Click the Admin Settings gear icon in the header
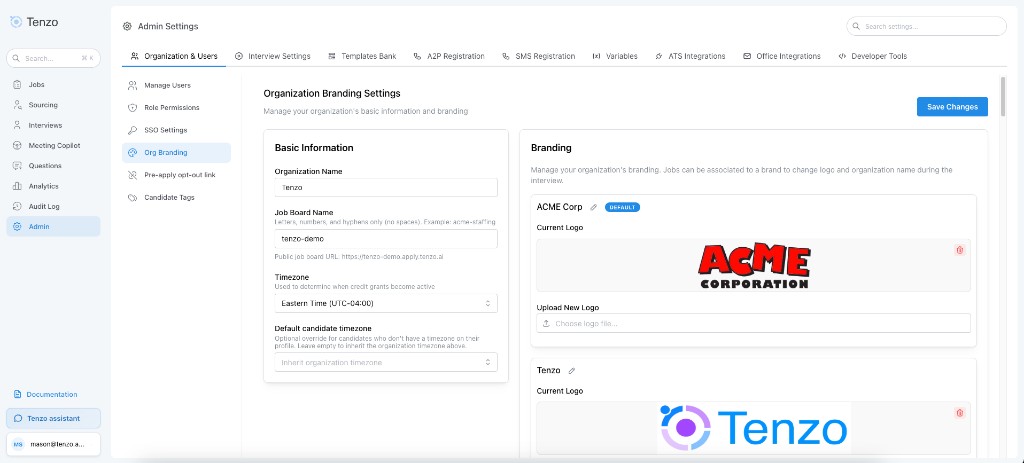Screen dimensions: 1024x463 [x=127, y=26]
